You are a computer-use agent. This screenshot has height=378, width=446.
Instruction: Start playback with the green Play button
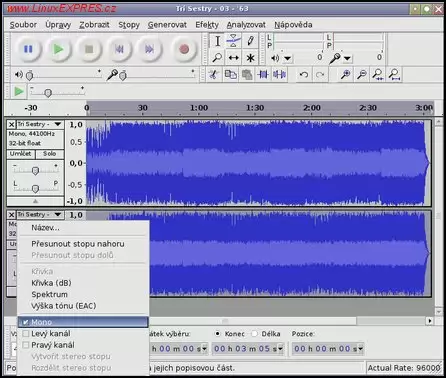59,49
